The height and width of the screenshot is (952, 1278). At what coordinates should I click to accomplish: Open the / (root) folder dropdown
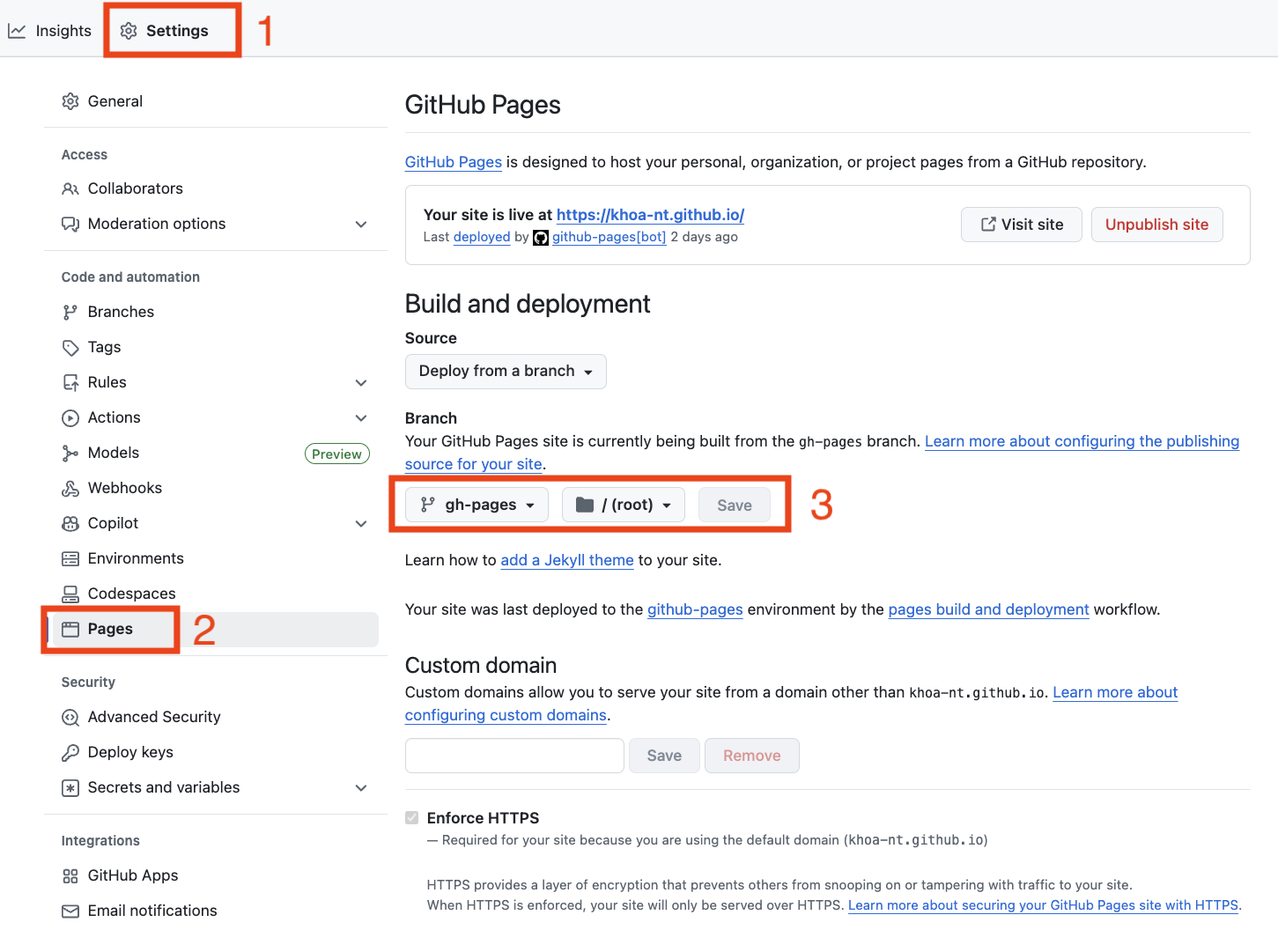pyautogui.click(x=623, y=505)
